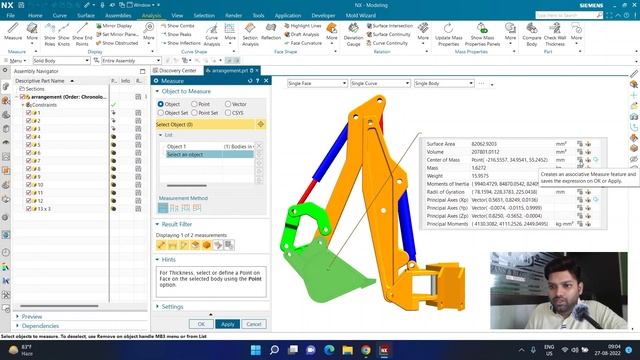Click the Show End Points icon
Viewport: 640px width, 360px height.
coord(82,34)
